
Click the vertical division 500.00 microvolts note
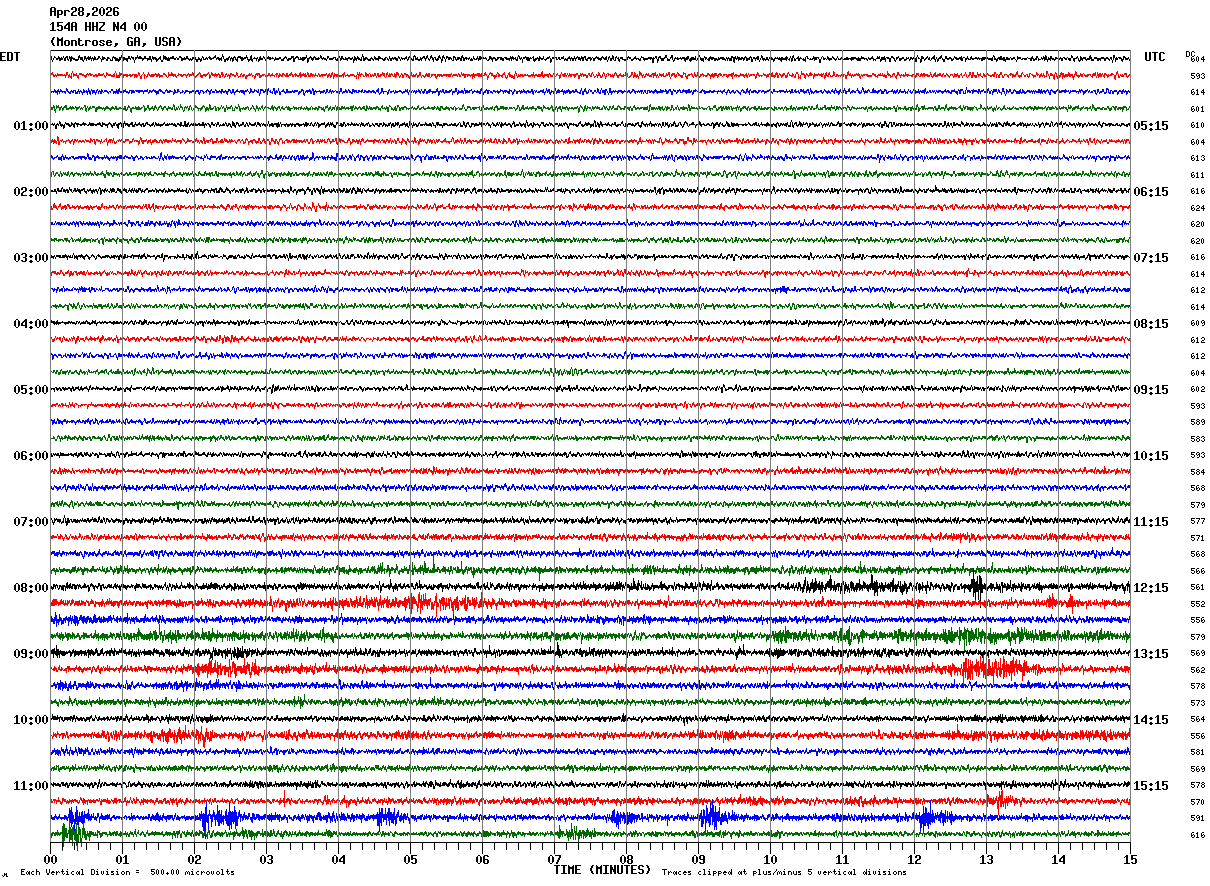128,873
